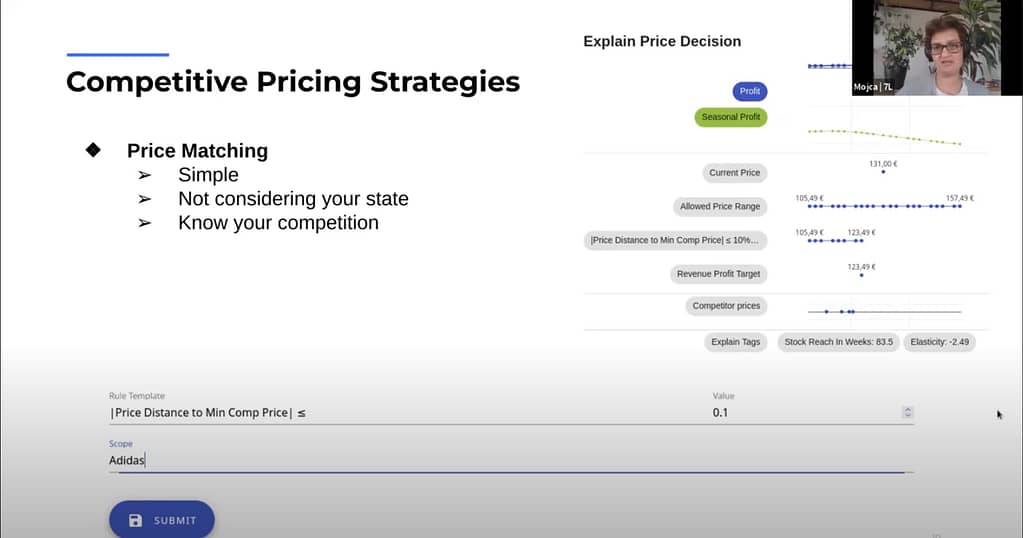Image resolution: width=1023 pixels, height=538 pixels.
Task: Click the Elasticity -2.49 chip
Action: click(x=939, y=342)
